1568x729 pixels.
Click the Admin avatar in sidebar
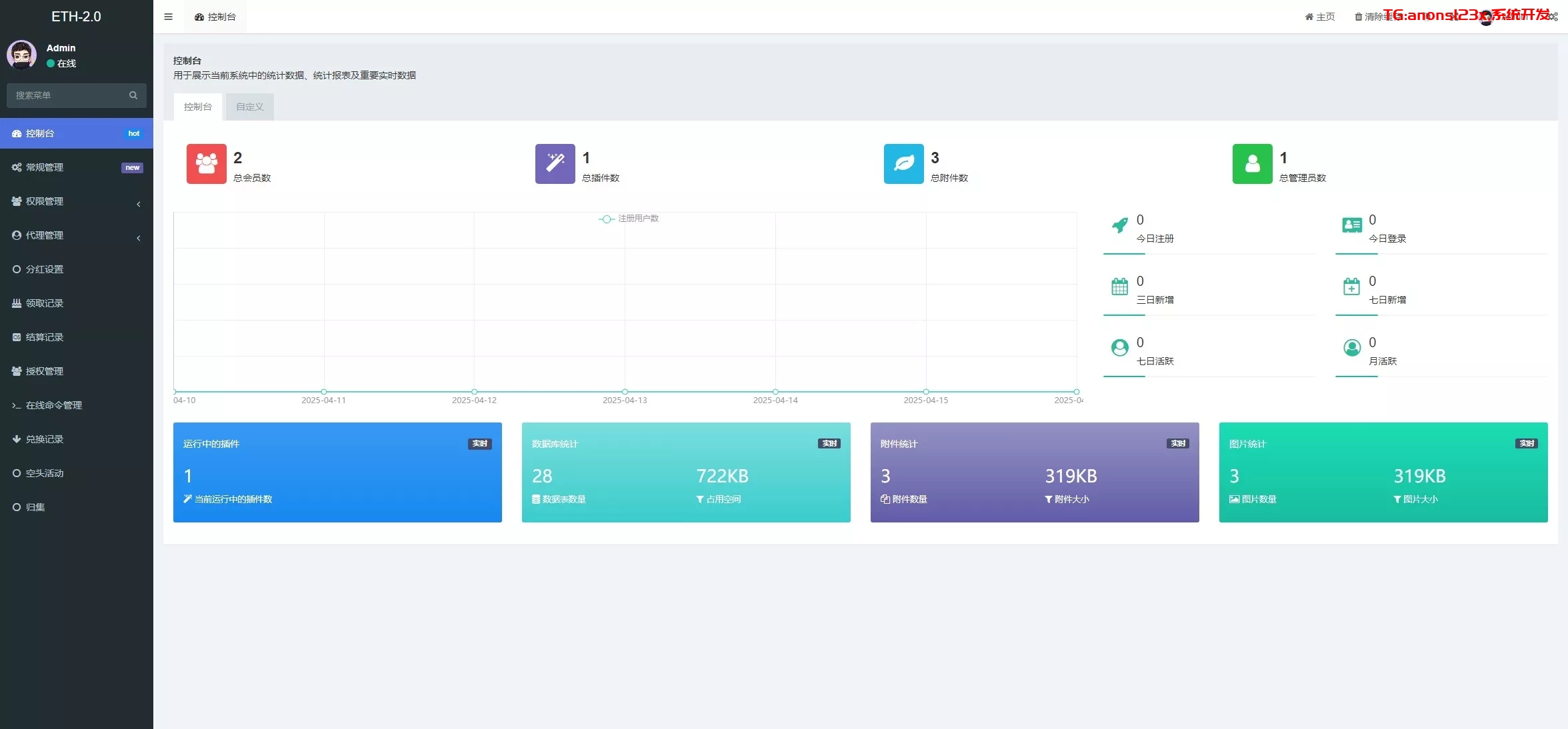22,55
